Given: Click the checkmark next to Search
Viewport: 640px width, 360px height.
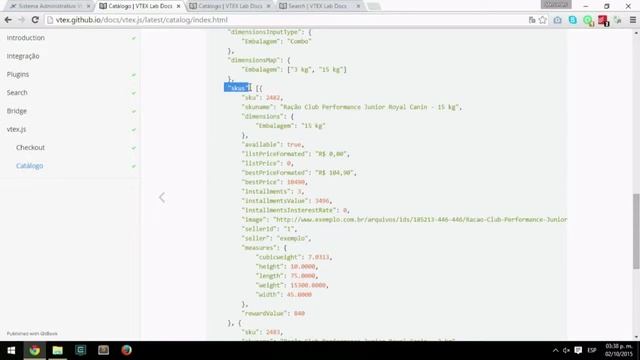Looking at the screenshot, I should (x=133, y=93).
